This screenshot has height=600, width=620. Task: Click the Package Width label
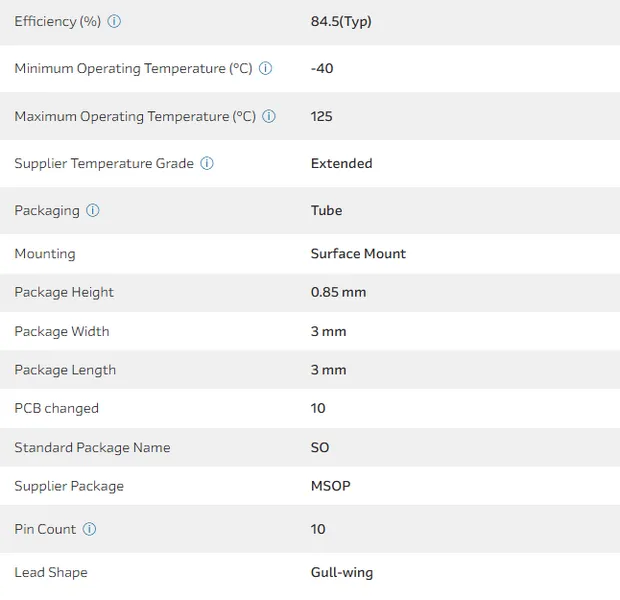[x=62, y=331]
